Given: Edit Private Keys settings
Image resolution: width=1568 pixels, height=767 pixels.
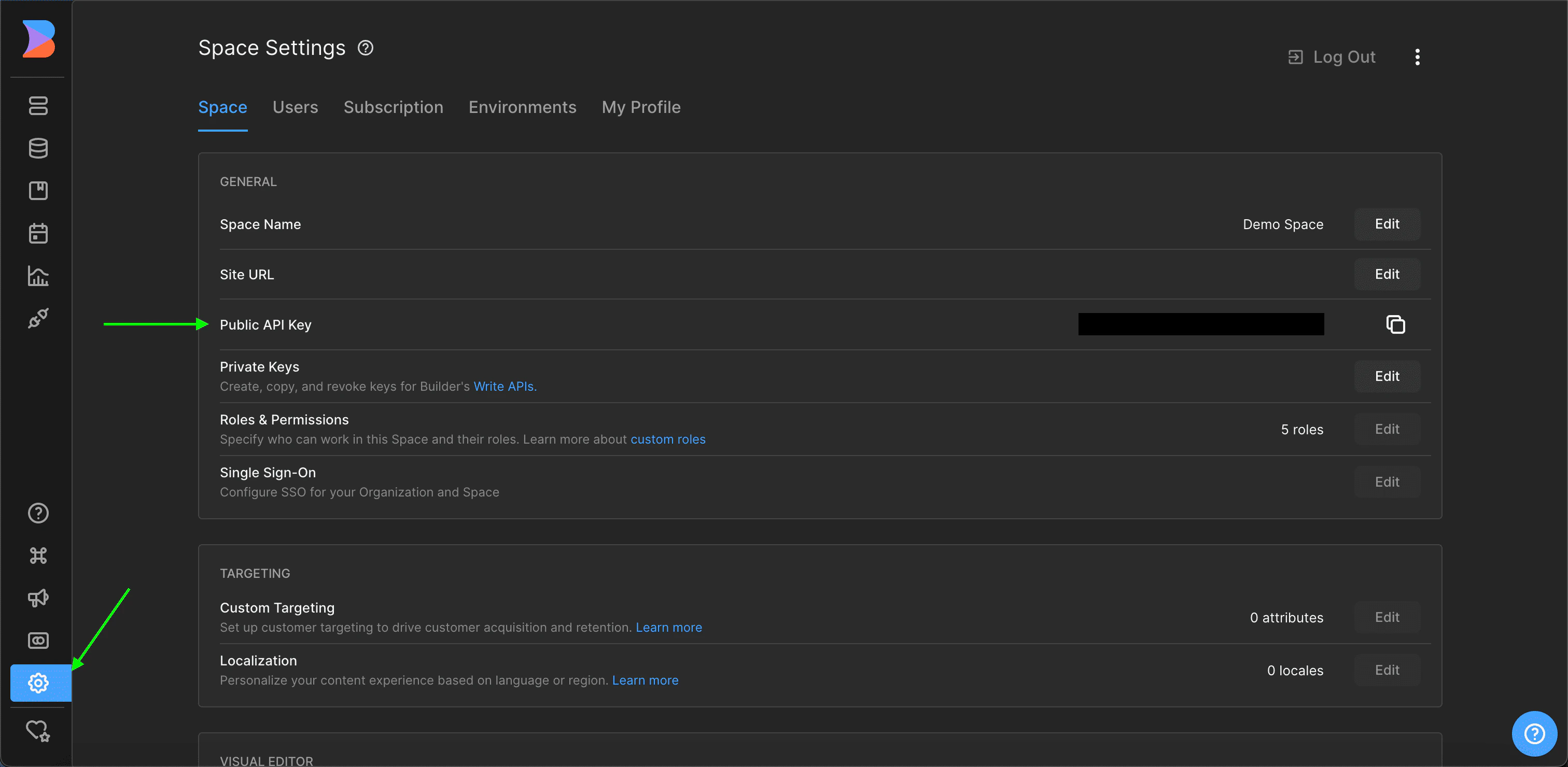Looking at the screenshot, I should tap(1387, 376).
